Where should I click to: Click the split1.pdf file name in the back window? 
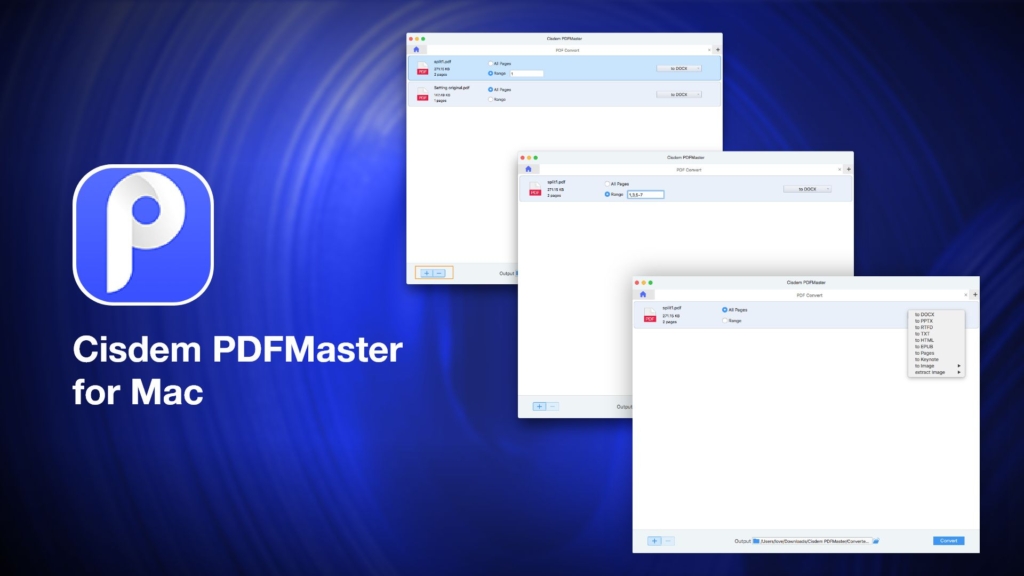point(442,62)
